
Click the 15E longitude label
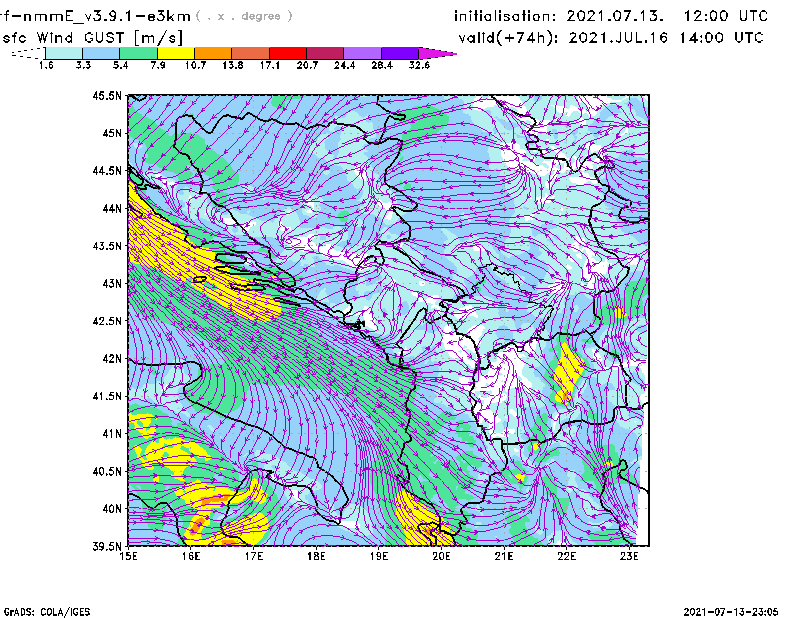pos(128,556)
